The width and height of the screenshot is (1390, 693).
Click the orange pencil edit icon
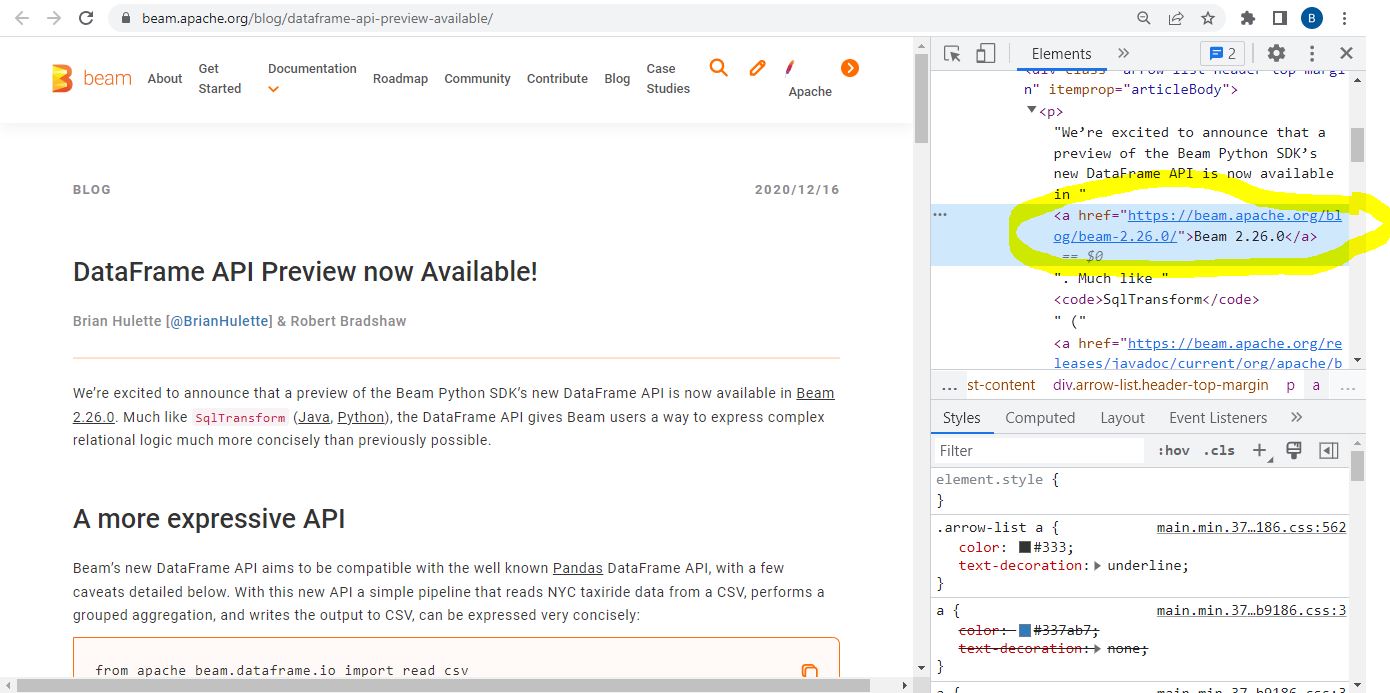click(757, 68)
